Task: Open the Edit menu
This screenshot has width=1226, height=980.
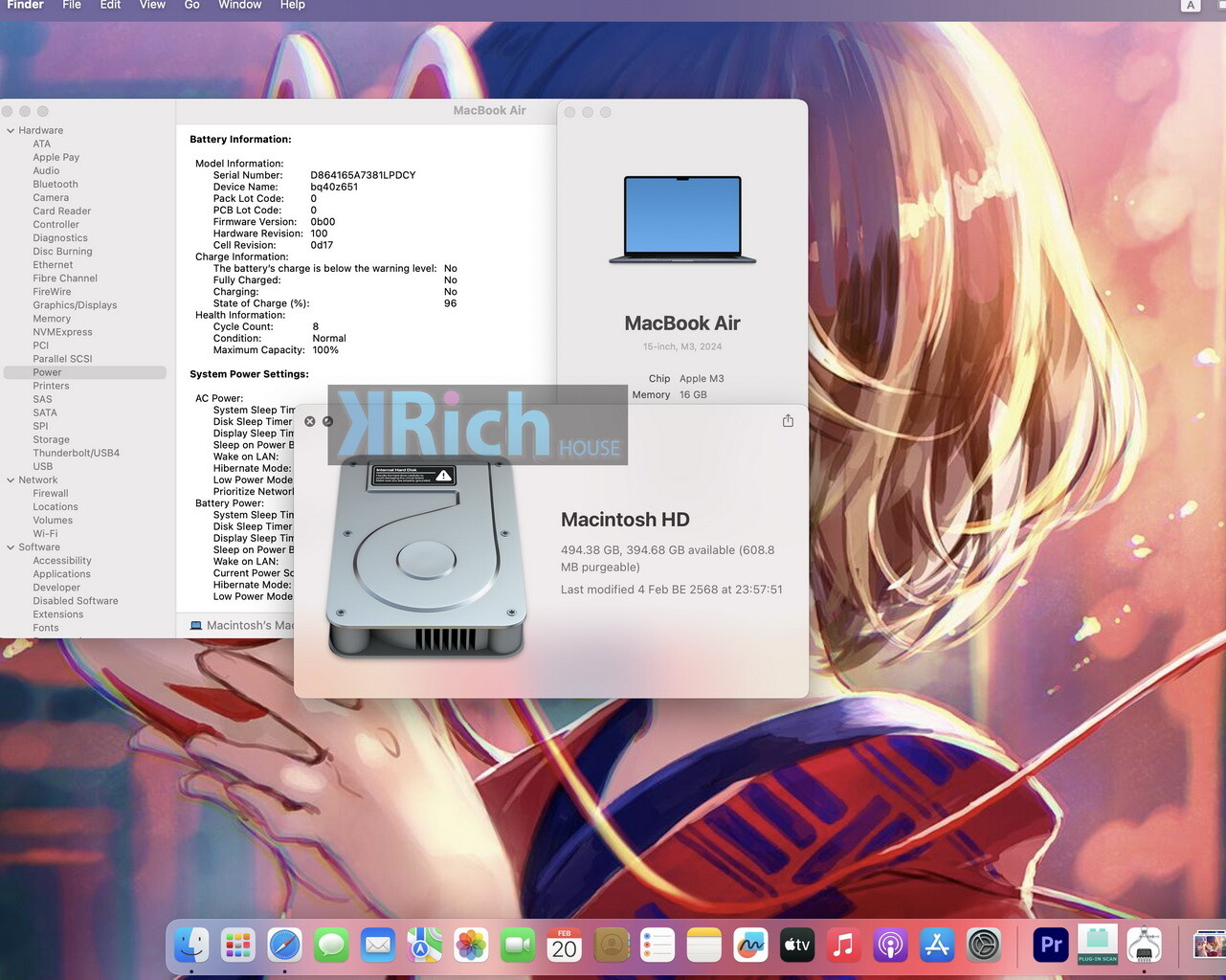Action: click(110, 5)
